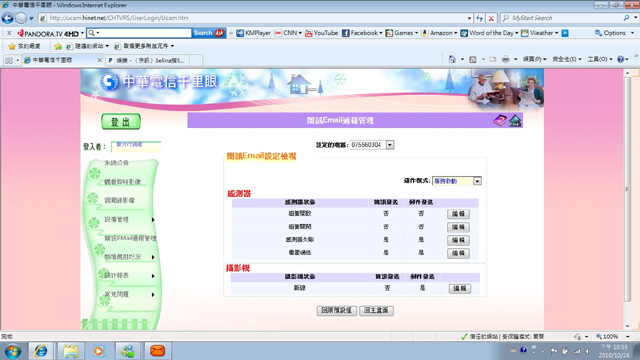
Task: Open the KMPlayer toolbar shortcut
Action: pyautogui.click(x=253, y=33)
